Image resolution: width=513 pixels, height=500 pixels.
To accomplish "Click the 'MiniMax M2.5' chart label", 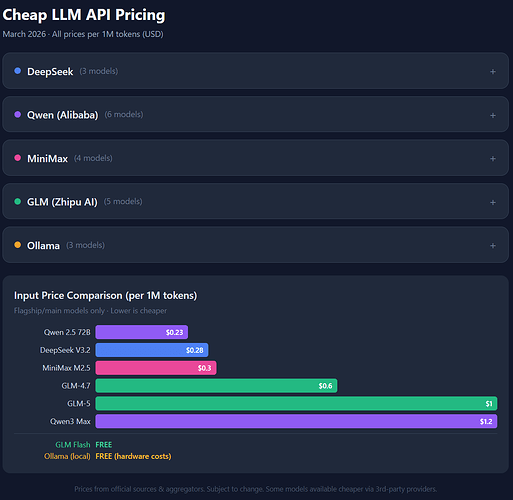I will pos(66,368).
